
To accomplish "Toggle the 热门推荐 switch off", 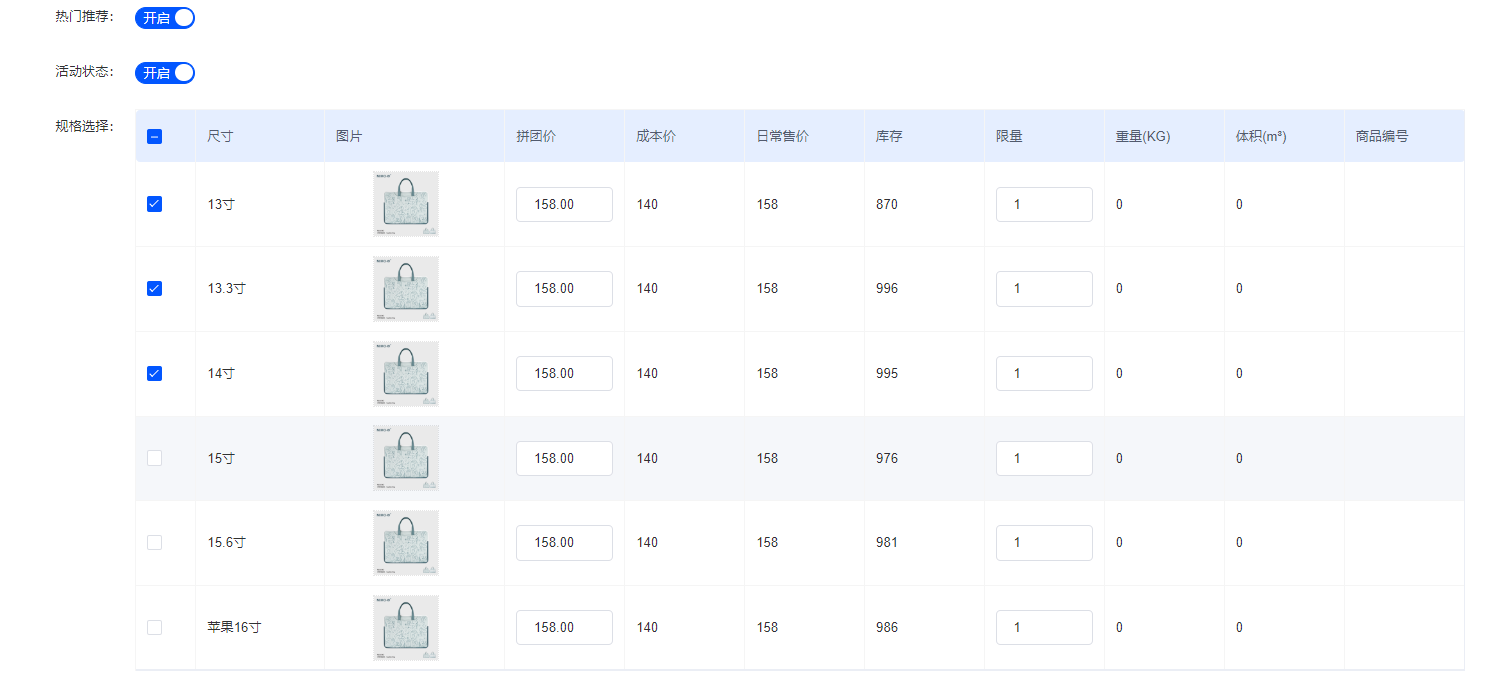I will (165, 17).
